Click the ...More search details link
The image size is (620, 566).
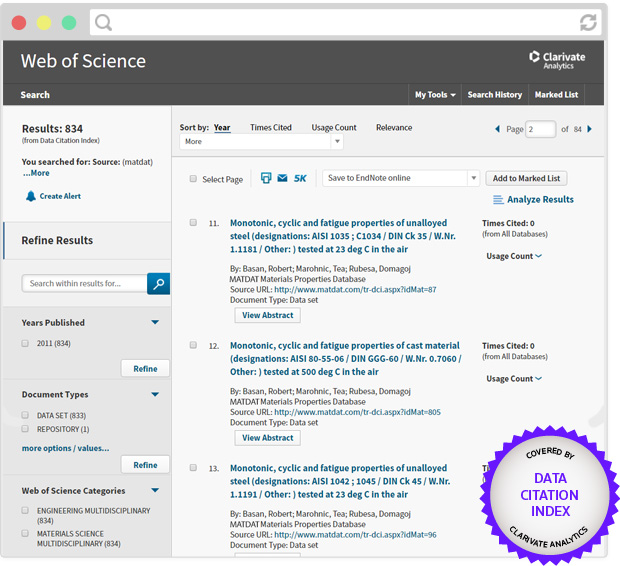click(x=36, y=173)
